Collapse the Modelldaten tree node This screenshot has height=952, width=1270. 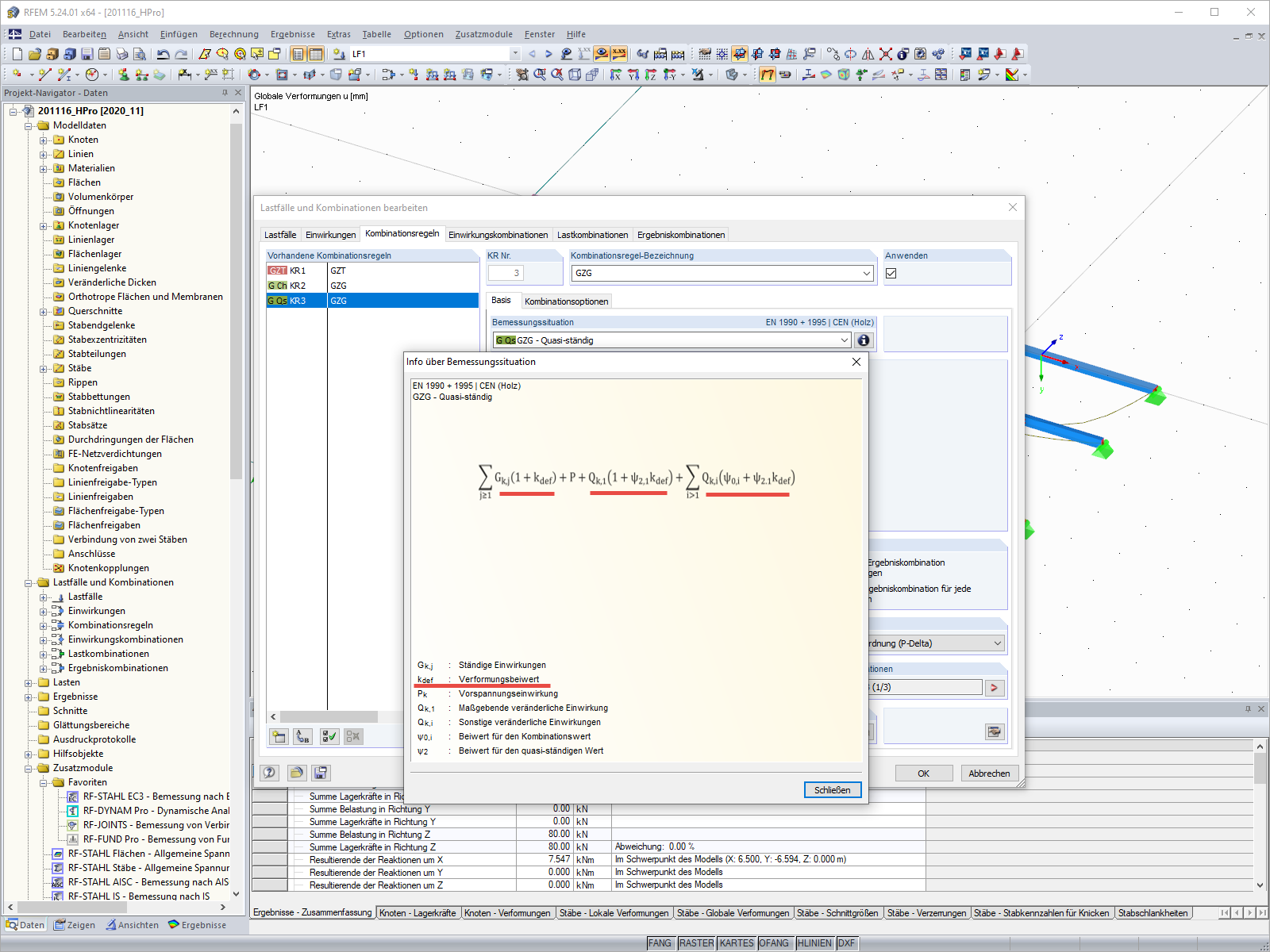29,125
